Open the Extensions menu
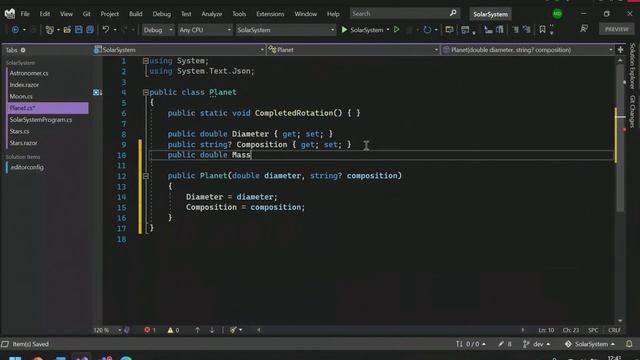 coord(270,14)
